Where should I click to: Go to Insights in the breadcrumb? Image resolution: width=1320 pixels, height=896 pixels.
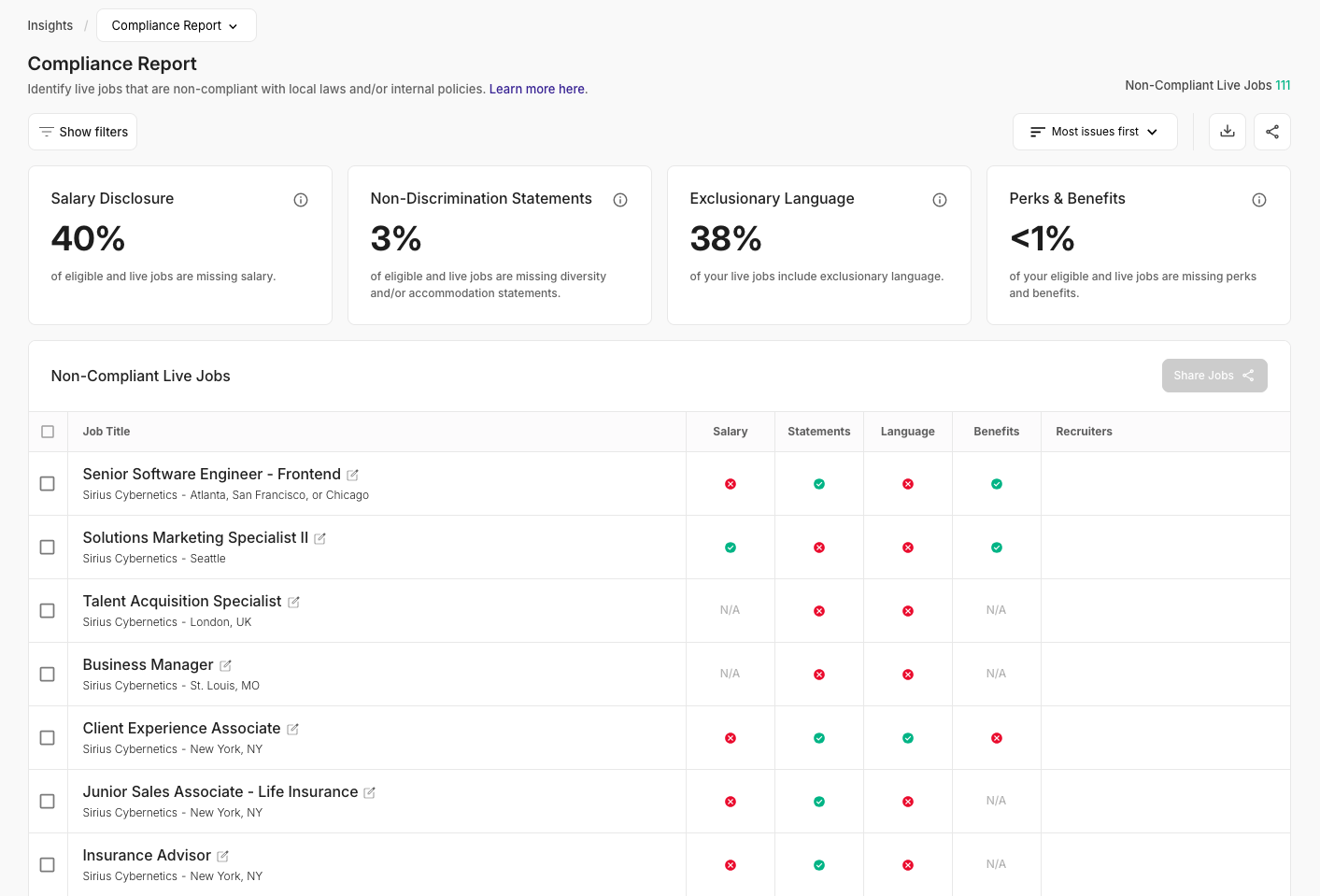point(50,26)
